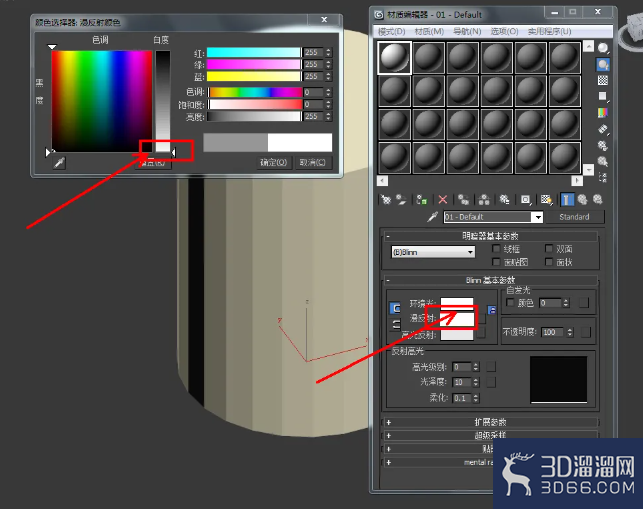Viewport: 643px width, 509px height.
Task: Click the self-illumination map button
Action: (584, 303)
